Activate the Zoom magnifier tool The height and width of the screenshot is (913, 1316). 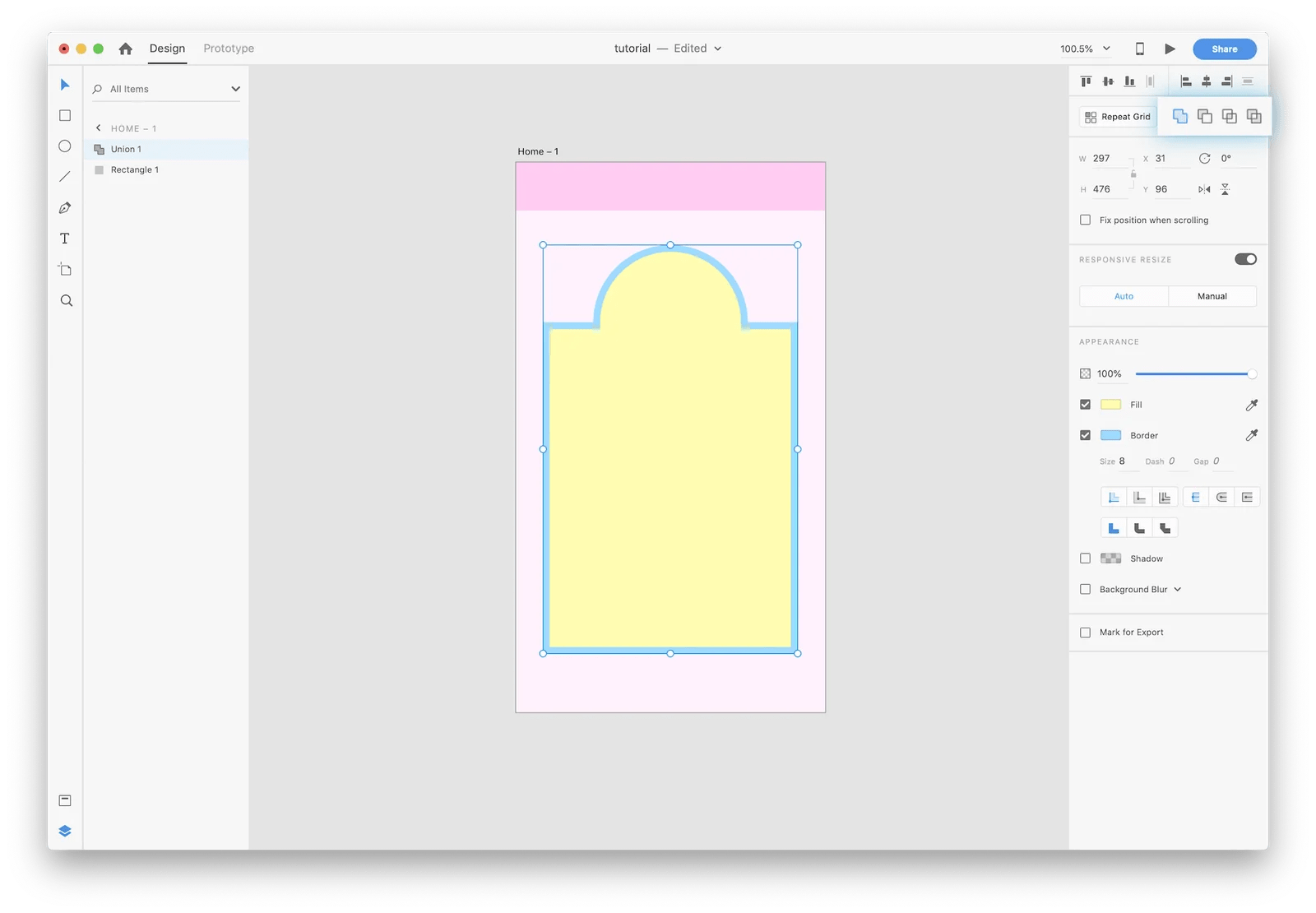[x=67, y=301]
